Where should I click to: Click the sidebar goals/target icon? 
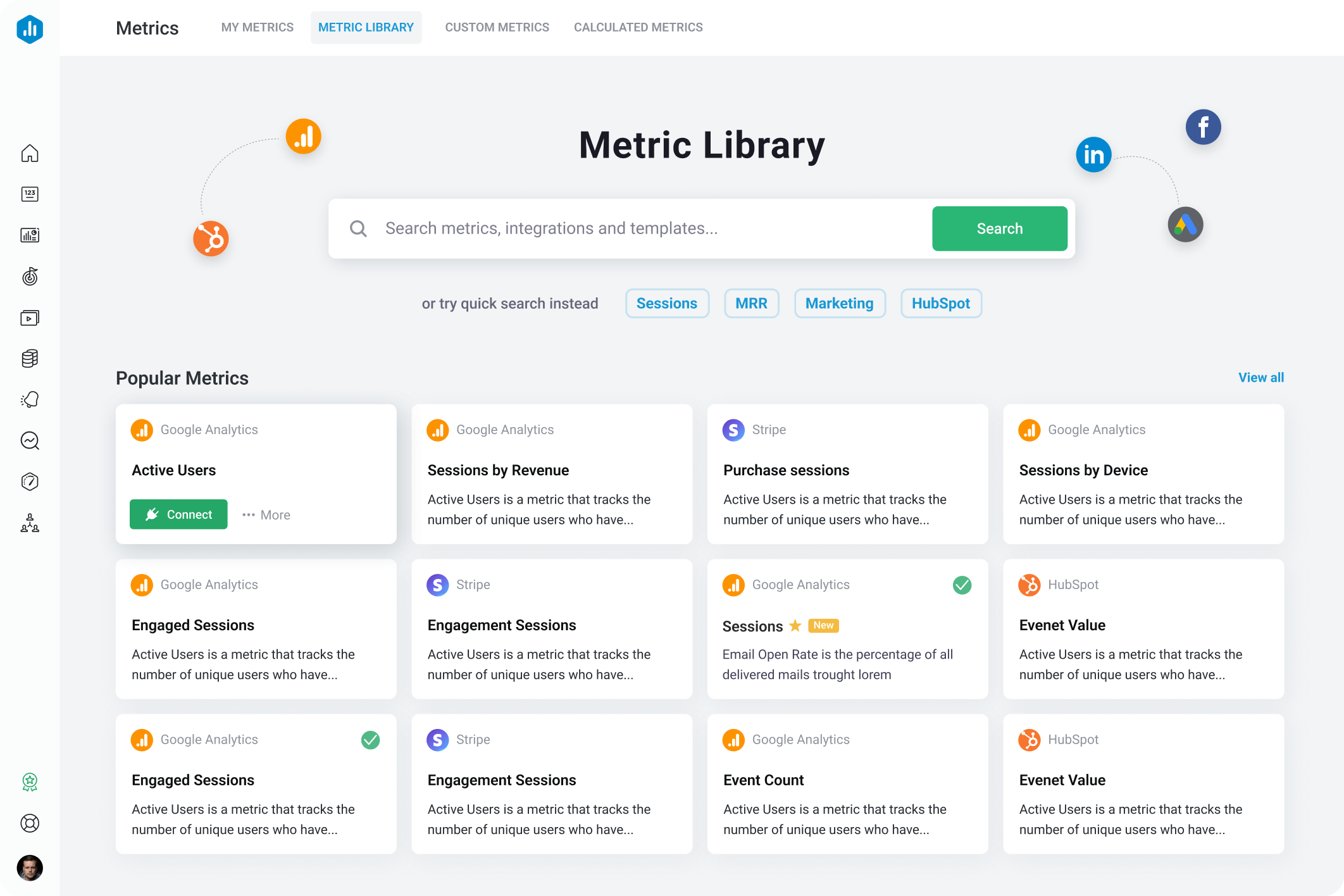(29, 276)
